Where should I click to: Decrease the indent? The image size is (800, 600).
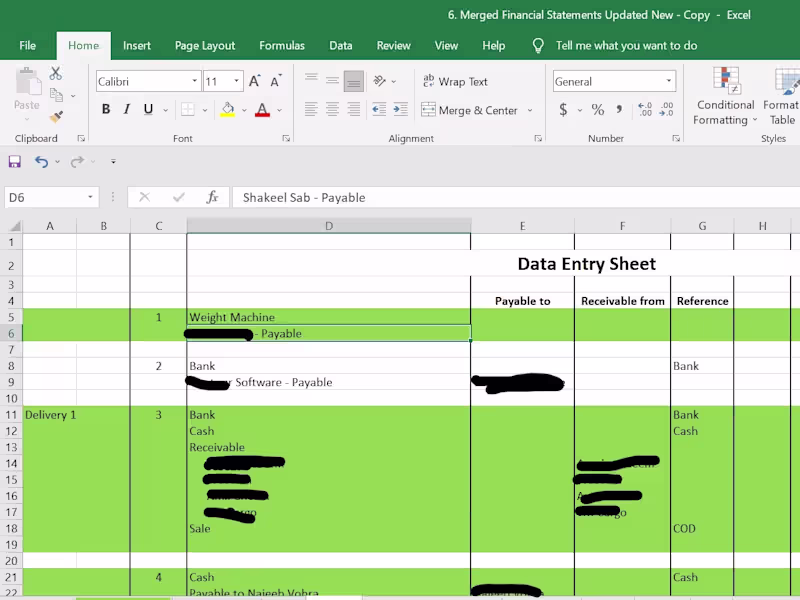click(379, 109)
